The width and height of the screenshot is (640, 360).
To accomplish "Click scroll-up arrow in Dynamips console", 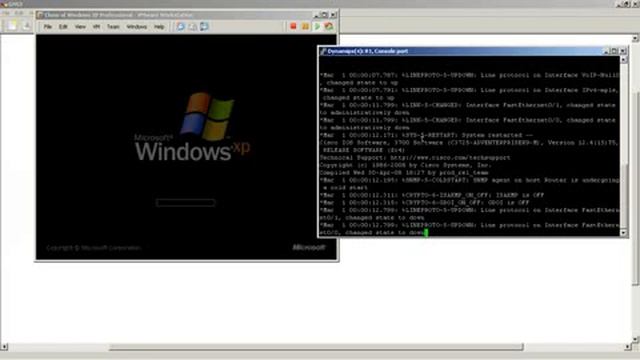I will (624, 60).
